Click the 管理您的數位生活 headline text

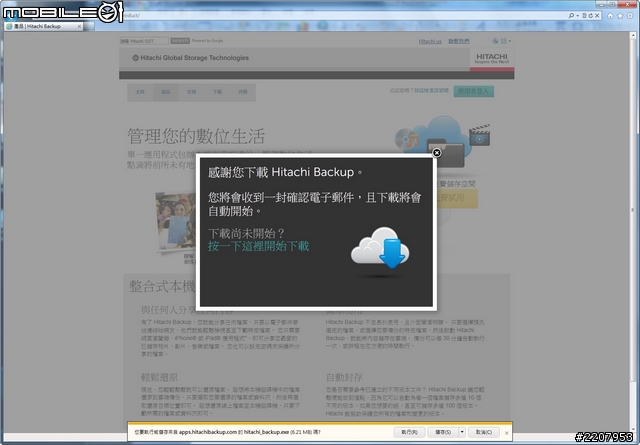(x=196, y=136)
